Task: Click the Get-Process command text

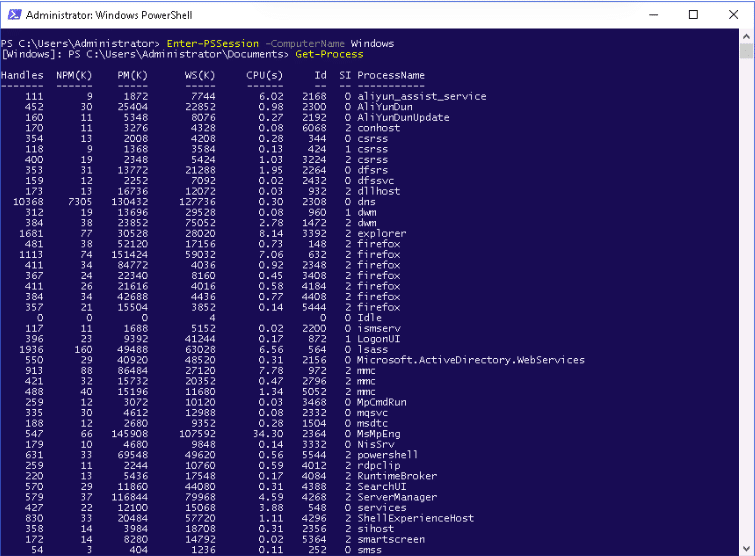Action: (x=329, y=54)
